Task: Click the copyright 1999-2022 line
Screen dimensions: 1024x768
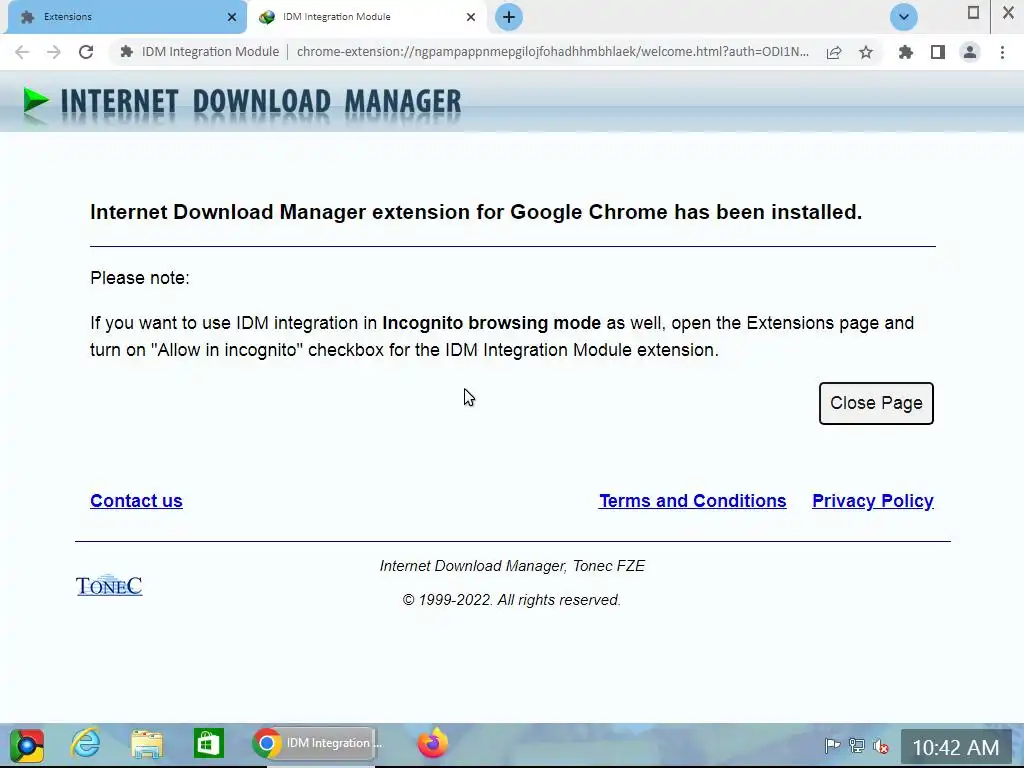Action: click(x=512, y=600)
